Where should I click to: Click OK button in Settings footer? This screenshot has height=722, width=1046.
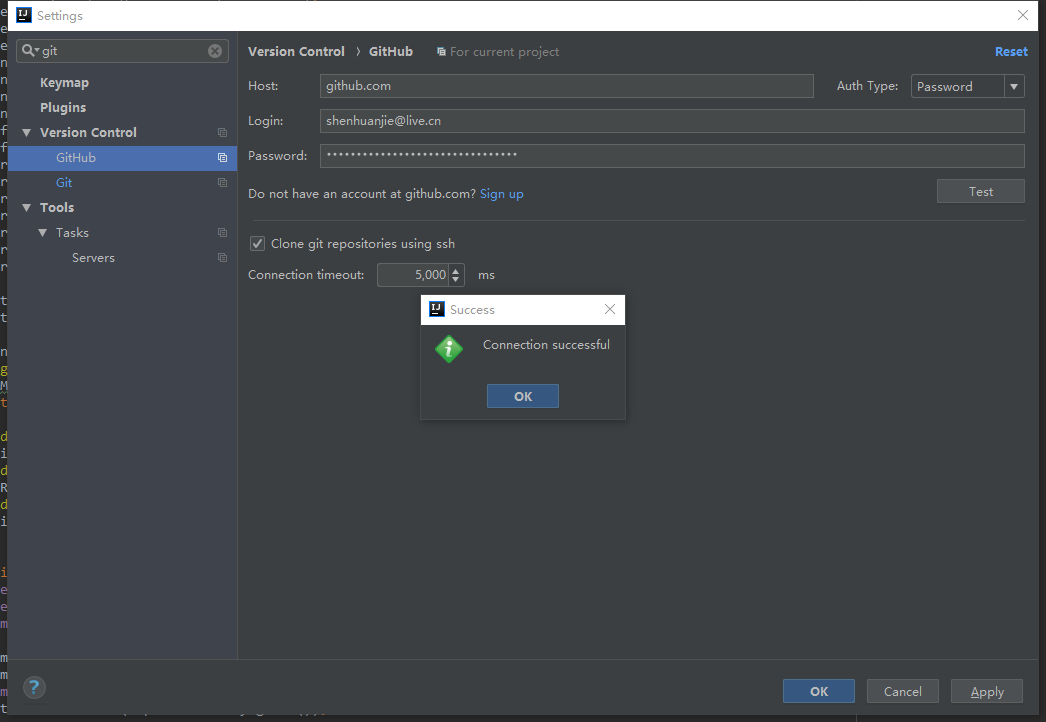pos(819,691)
